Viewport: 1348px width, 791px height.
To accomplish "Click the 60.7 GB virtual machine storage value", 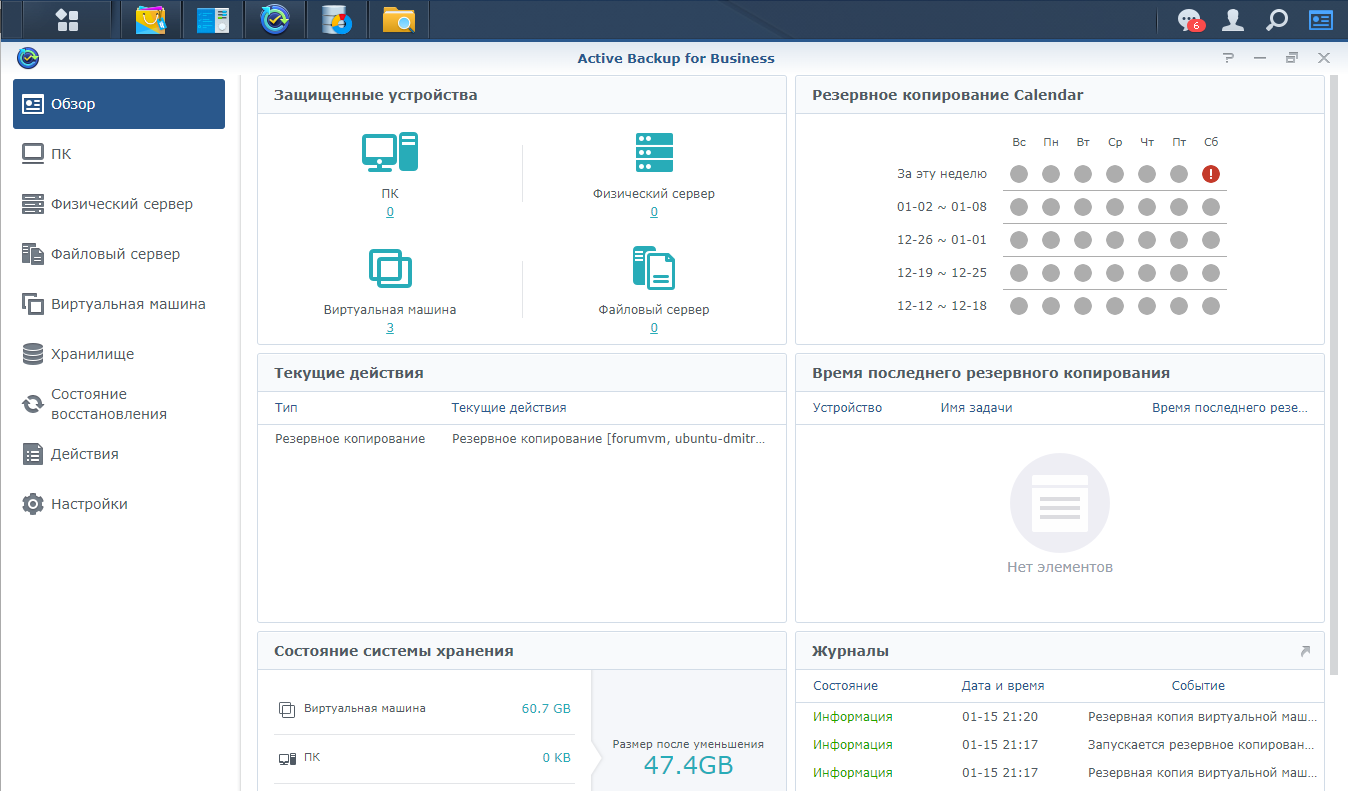I will pos(546,709).
